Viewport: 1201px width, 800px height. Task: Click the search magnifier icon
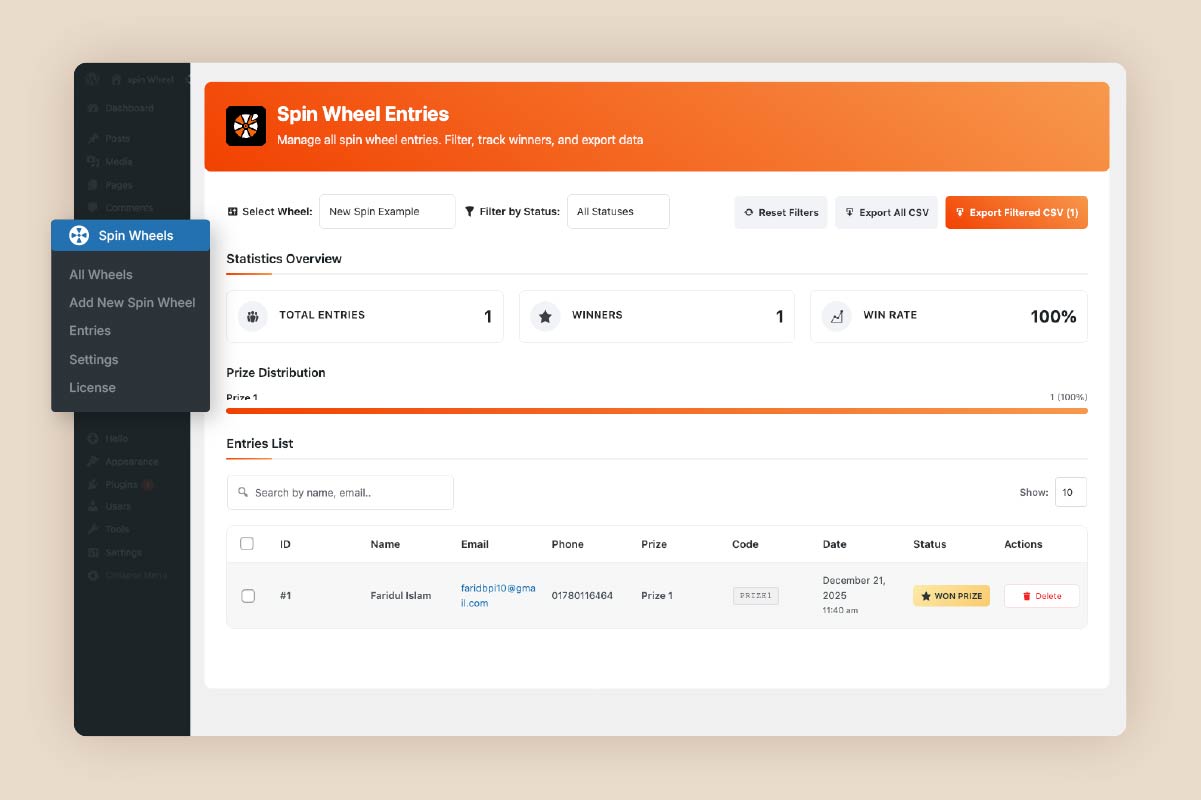point(243,493)
